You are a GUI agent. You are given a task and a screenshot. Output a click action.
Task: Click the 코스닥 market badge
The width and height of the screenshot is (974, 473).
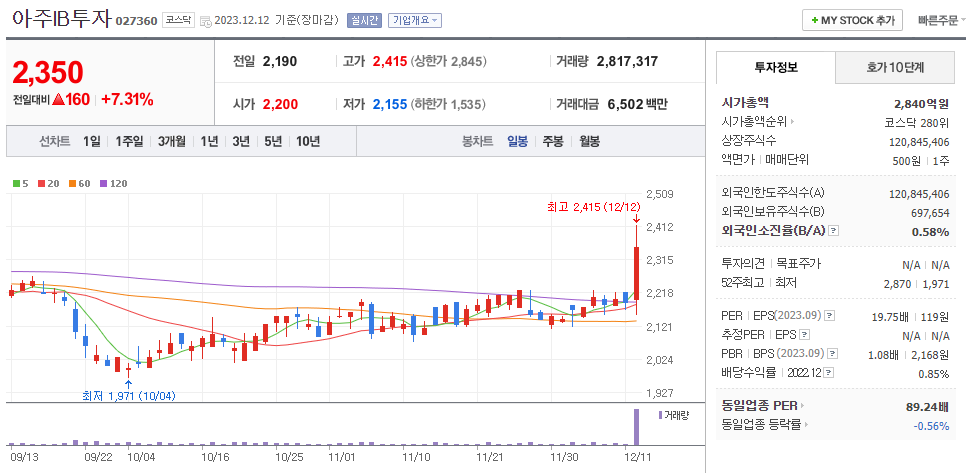pos(179,21)
